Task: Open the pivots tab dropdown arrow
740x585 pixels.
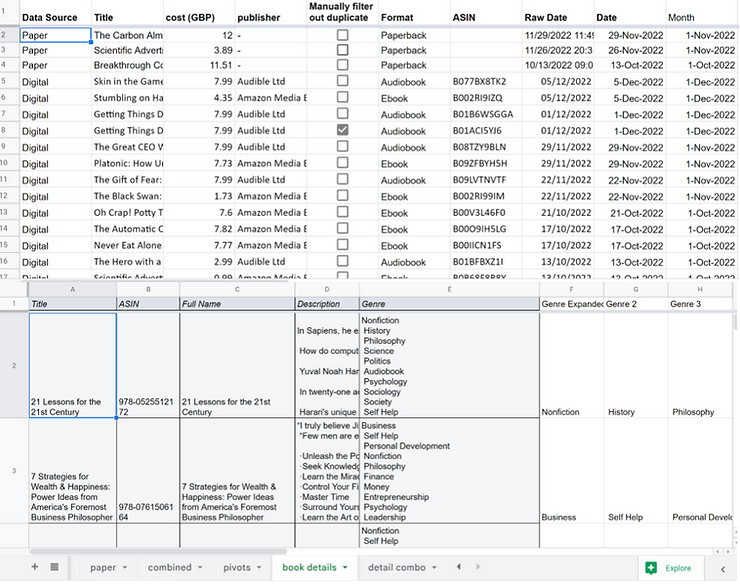Action: point(259,568)
